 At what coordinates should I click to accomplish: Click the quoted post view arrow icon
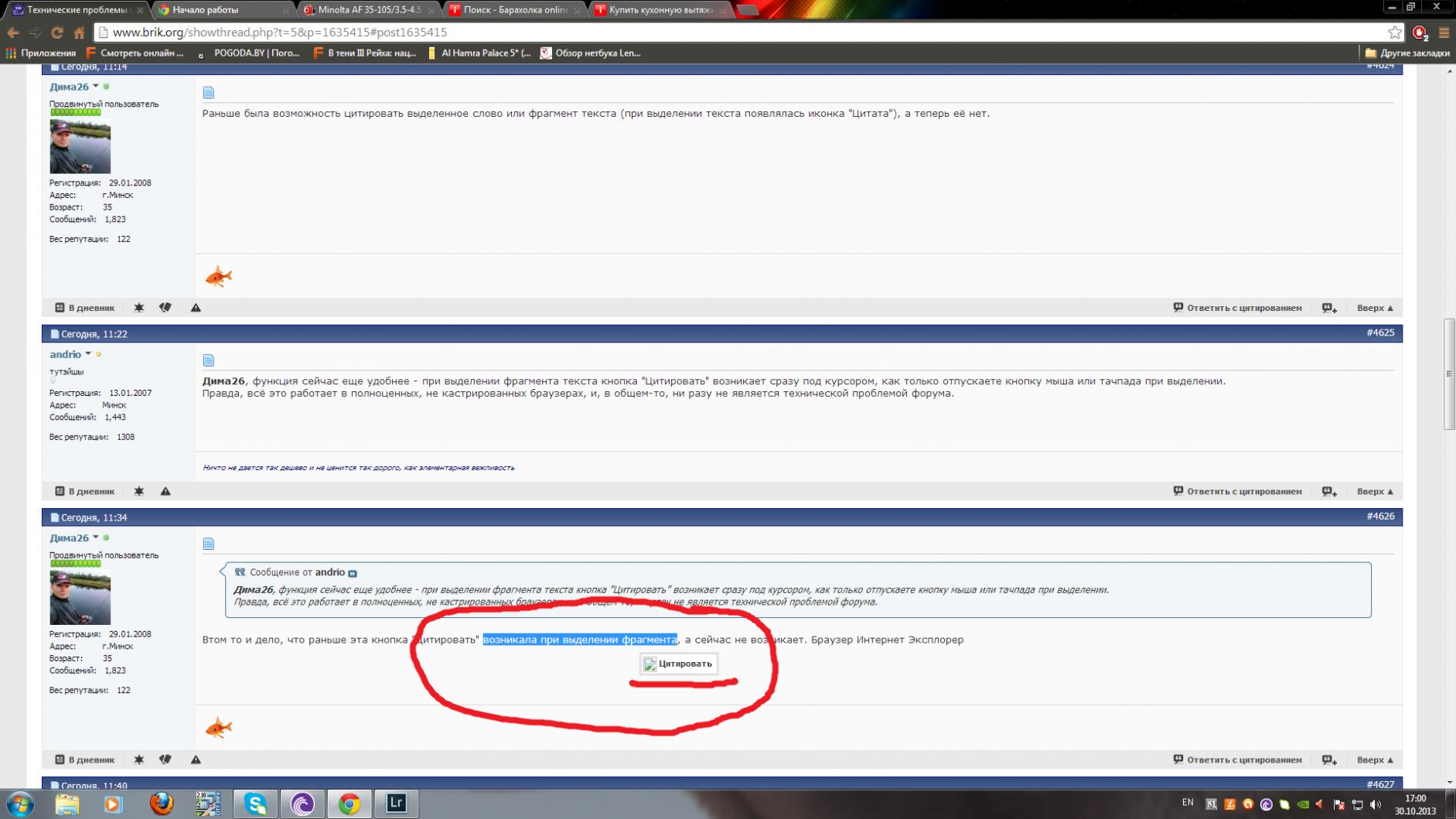click(x=353, y=573)
